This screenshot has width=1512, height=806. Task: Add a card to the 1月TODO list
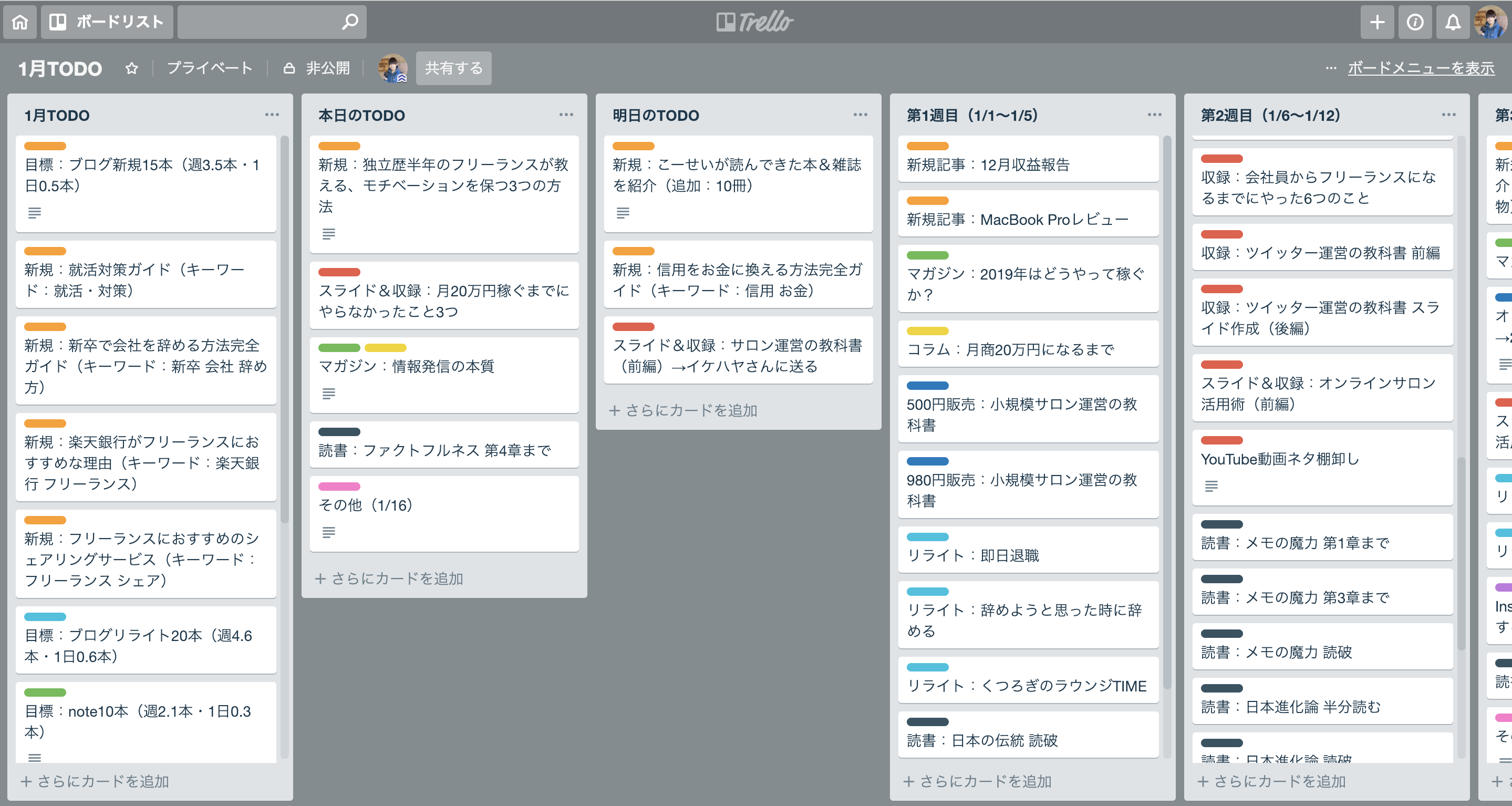(x=95, y=781)
